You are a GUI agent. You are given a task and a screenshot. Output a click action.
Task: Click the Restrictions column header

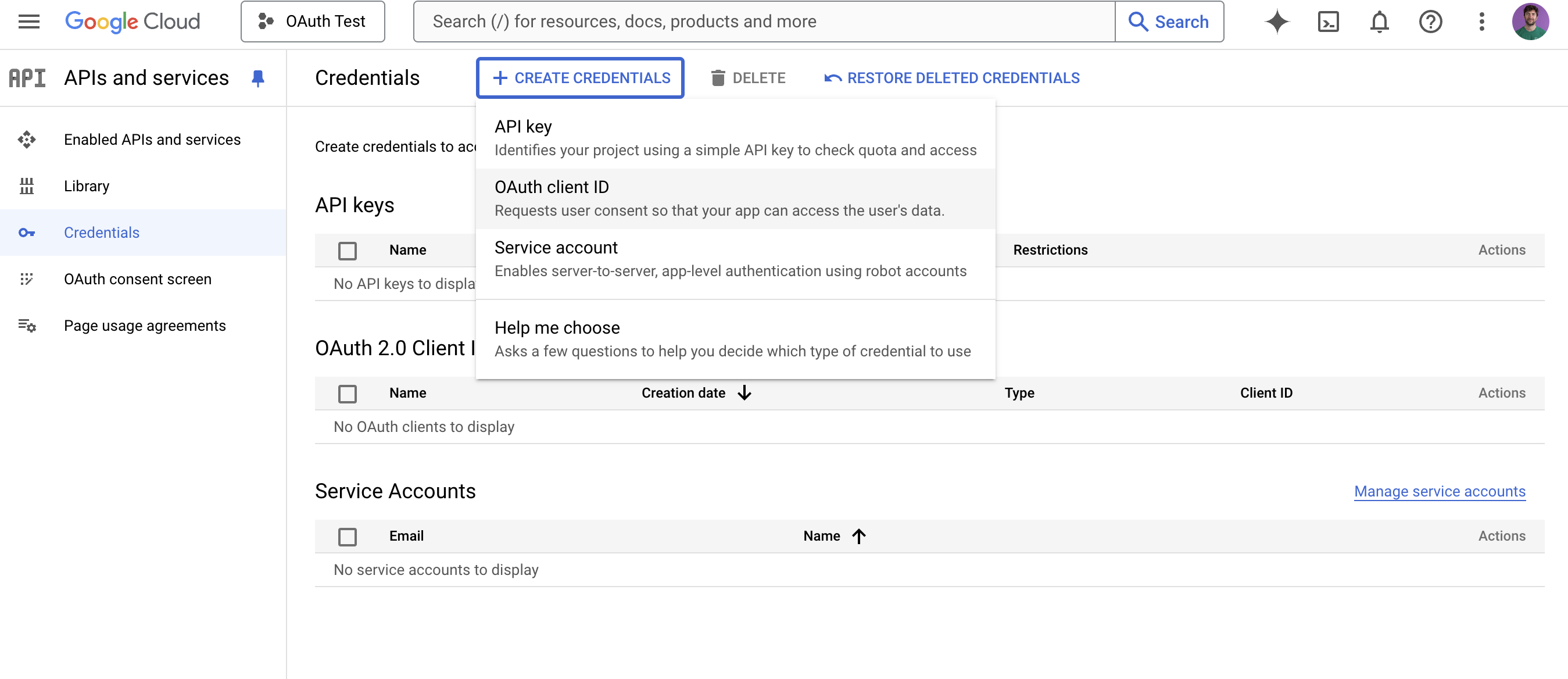tap(1050, 249)
